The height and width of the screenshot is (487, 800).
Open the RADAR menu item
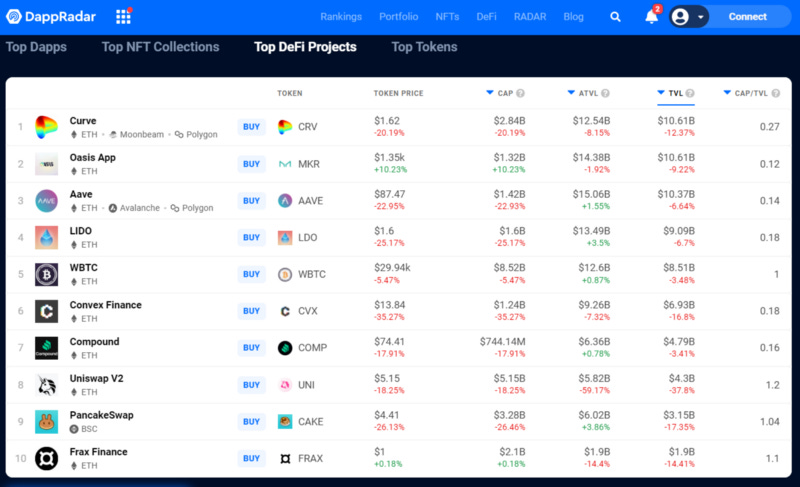[530, 17]
